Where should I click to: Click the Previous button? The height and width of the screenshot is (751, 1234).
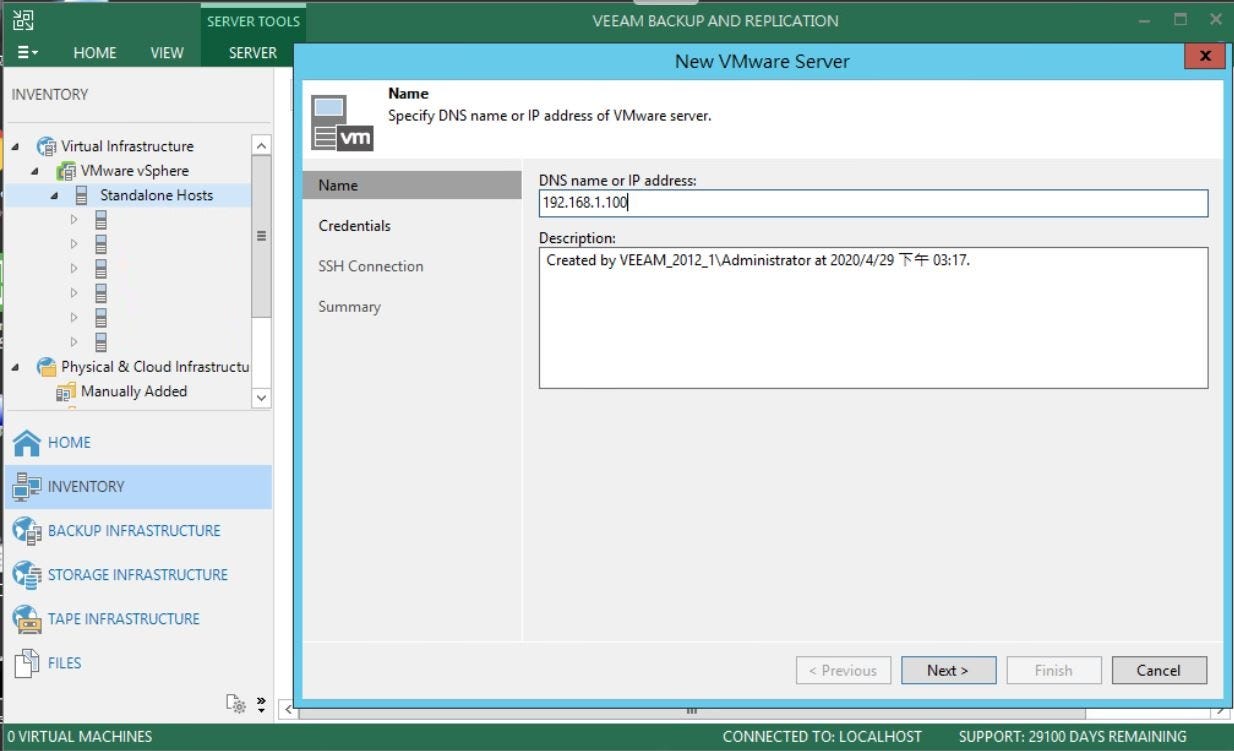click(843, 670)
